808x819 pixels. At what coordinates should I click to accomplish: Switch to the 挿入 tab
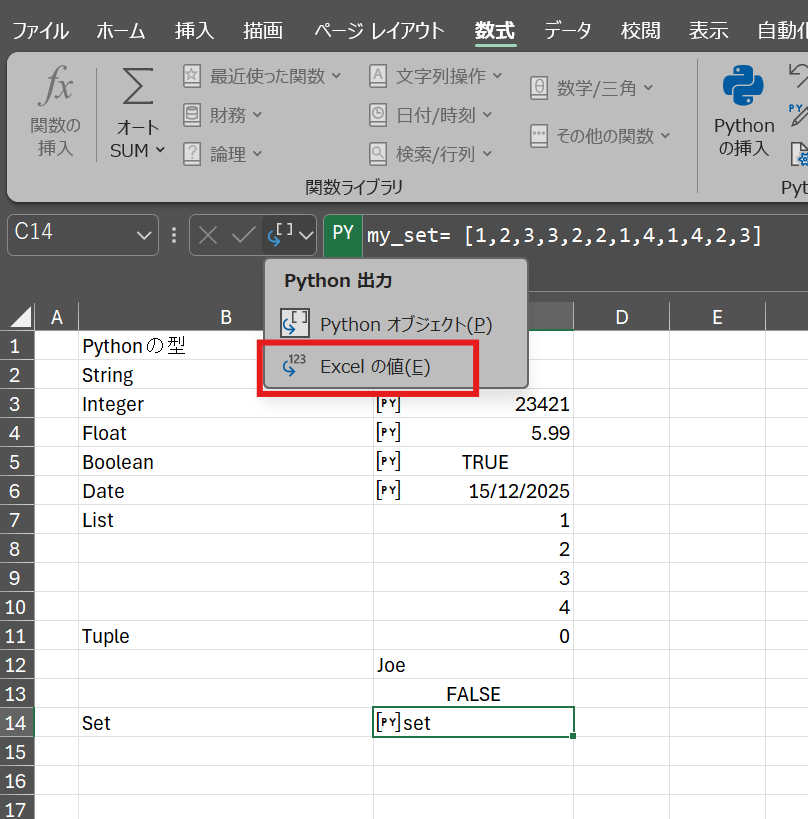click(194, 31)
